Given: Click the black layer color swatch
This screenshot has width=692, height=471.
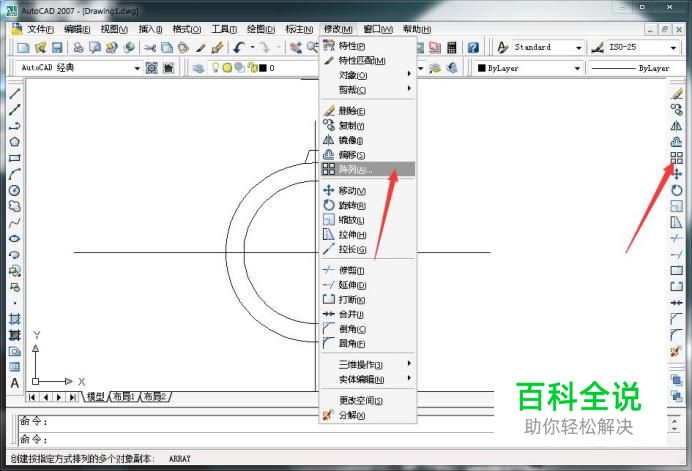Looking at the screenshot, I should [263, 68].
